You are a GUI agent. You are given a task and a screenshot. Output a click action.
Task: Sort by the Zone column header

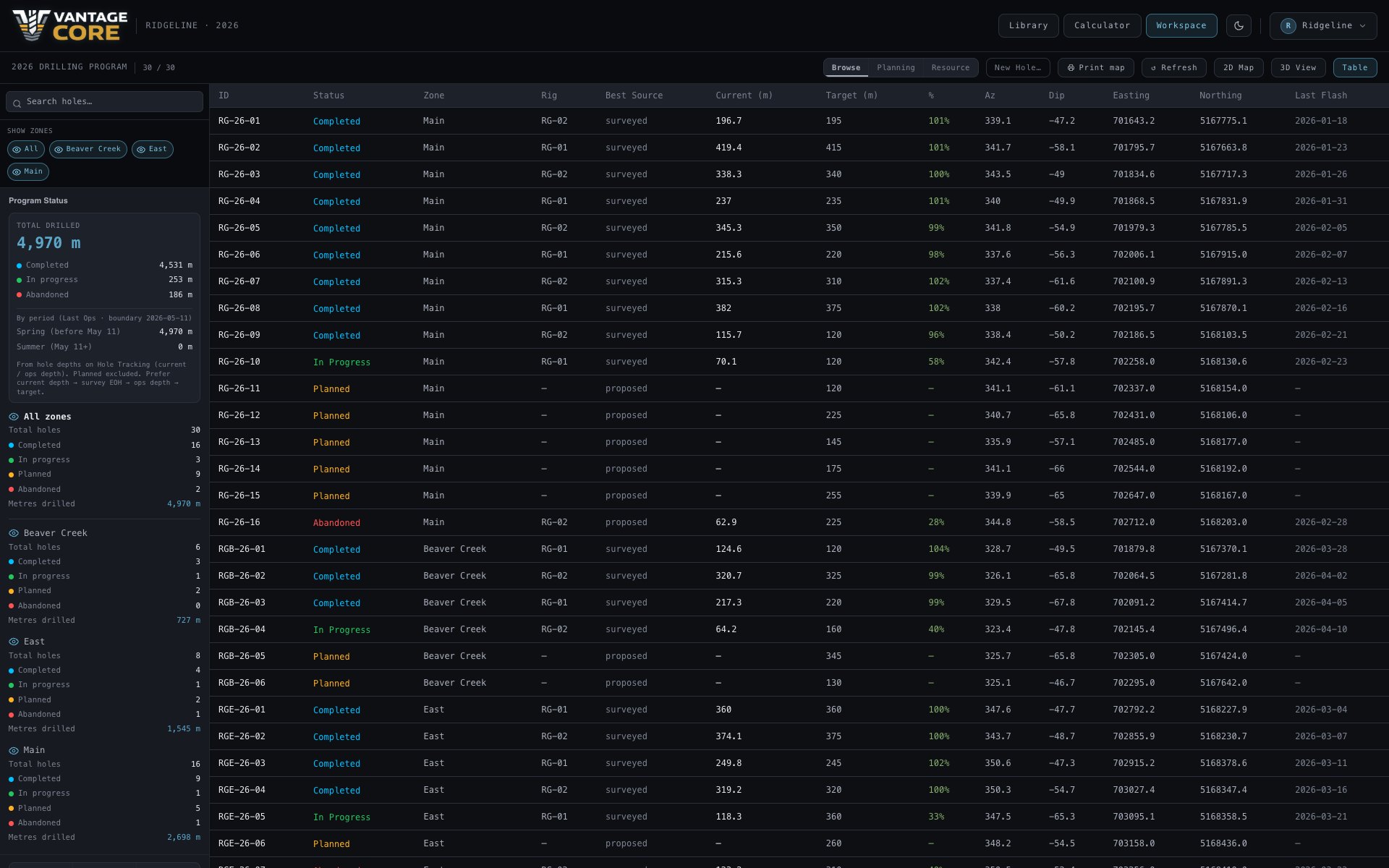pyautogui.click(x=434, y=95)
